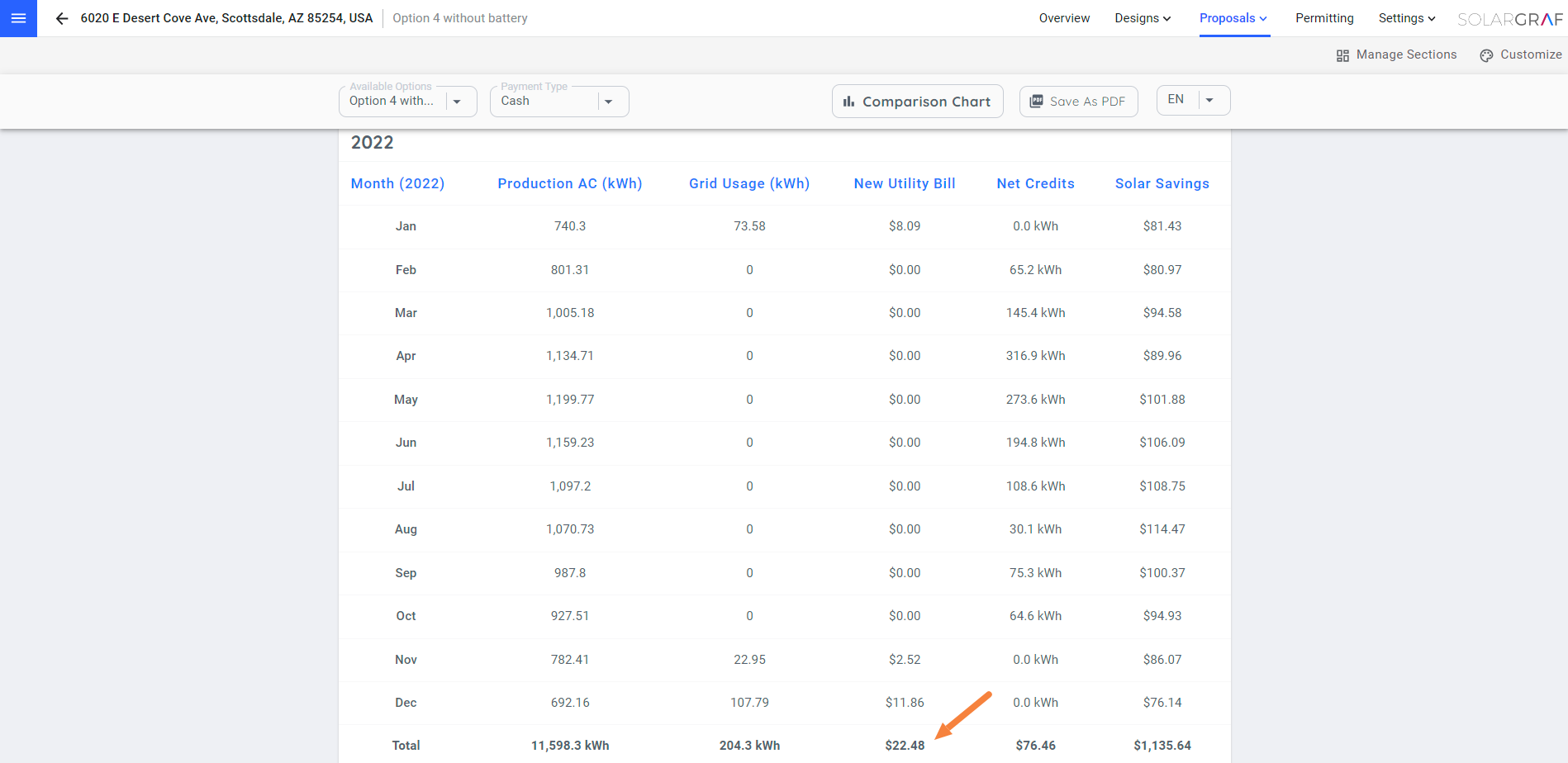Click the Solar Savings column header
Image resolution: width=1568 pixels, height=763 pixels.
(x=1162, y=183)
